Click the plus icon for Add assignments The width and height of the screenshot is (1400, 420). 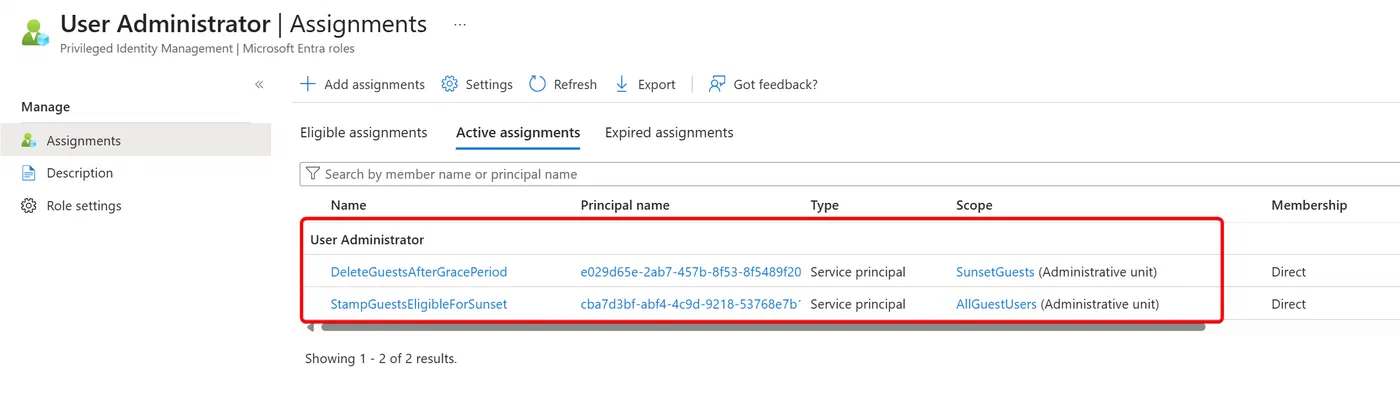(308, 84)
